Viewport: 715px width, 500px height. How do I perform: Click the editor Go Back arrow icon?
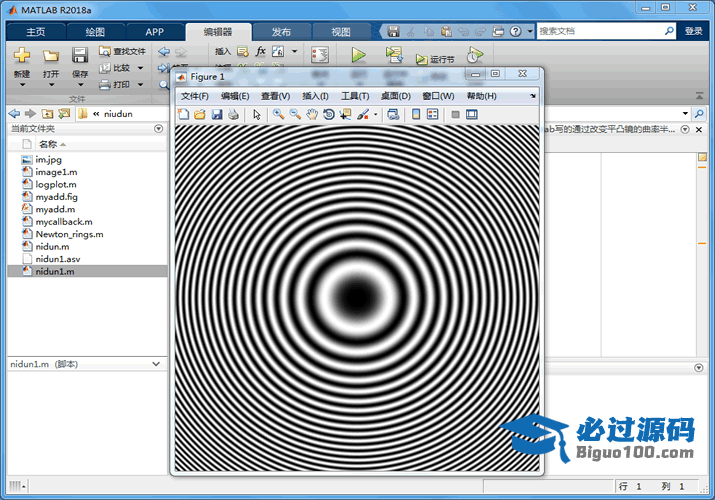(164, 52)
